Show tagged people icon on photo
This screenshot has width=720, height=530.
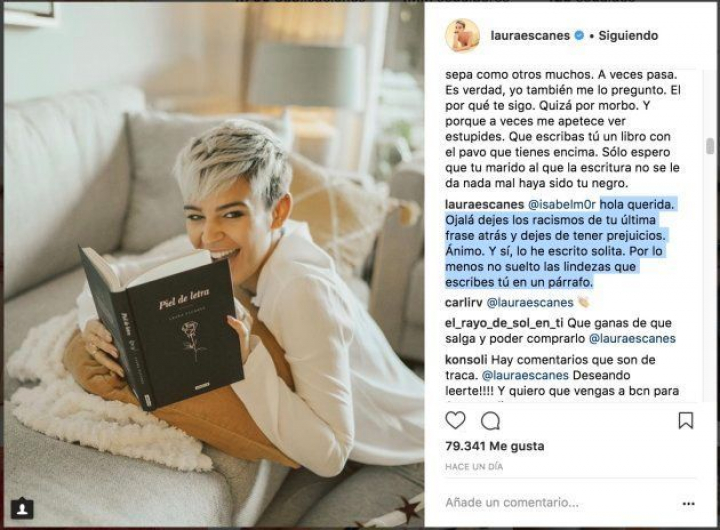22,508
